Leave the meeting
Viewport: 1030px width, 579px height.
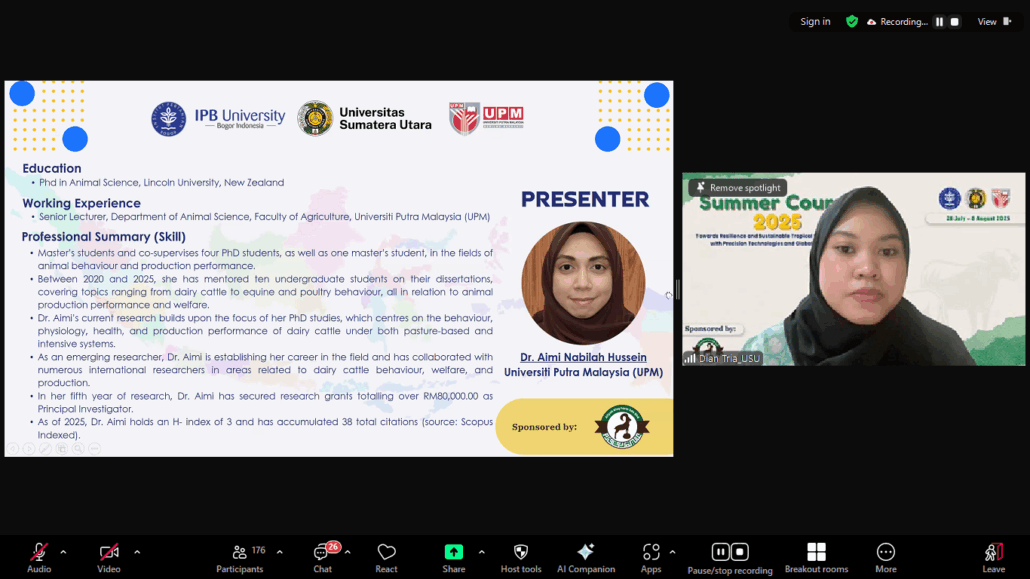coord(993,553)
